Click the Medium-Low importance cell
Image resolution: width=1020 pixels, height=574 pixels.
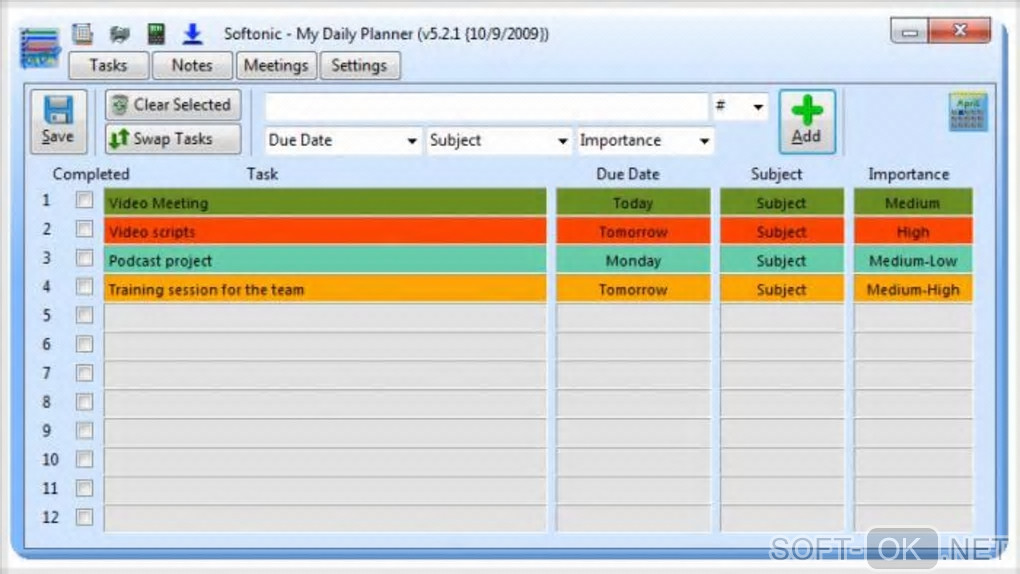(x=913, y=260)
